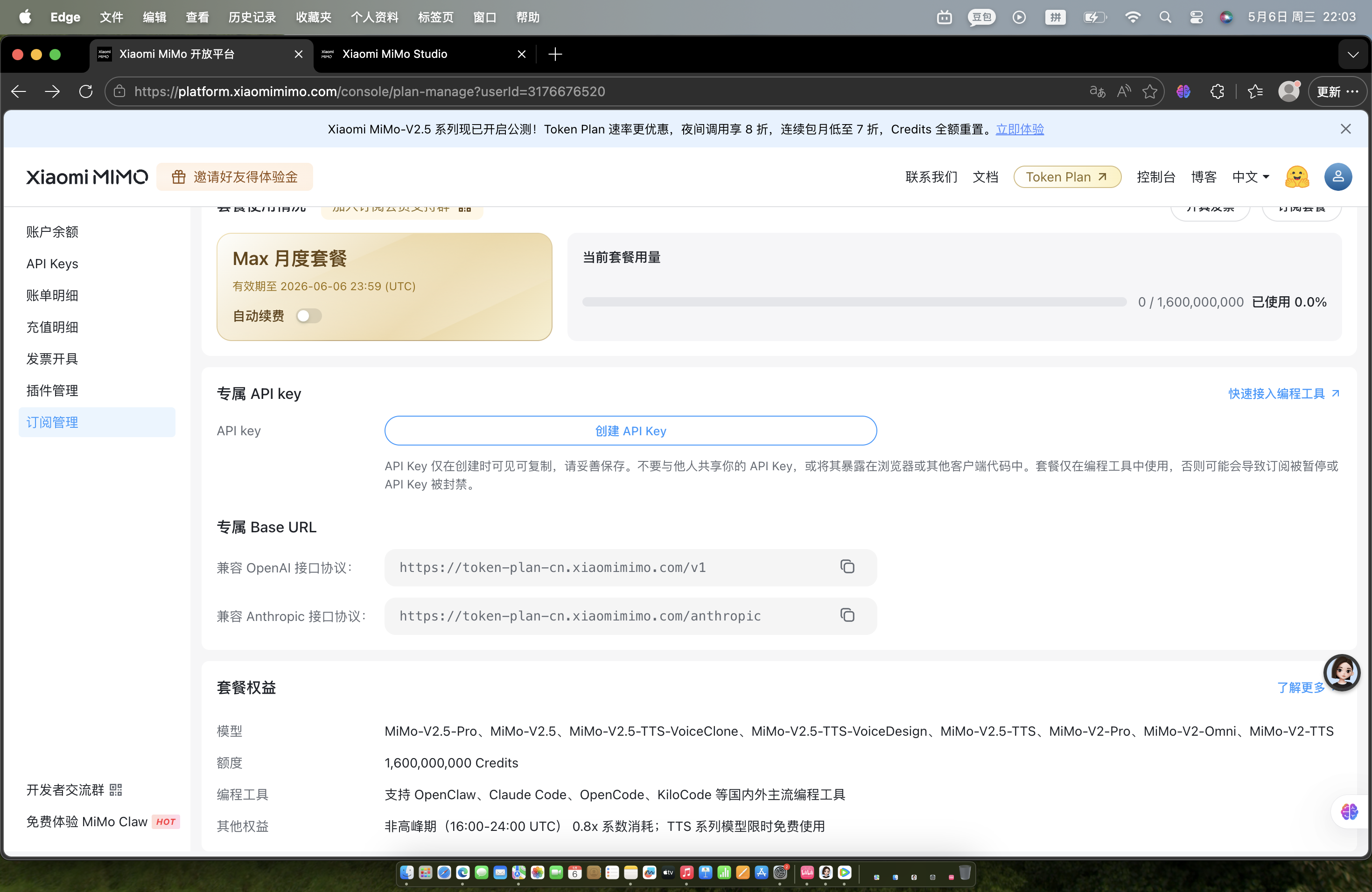Click the 豆包 menu bar icon
This screenshot has height=892, width=1372.
(x=981, y=17)
